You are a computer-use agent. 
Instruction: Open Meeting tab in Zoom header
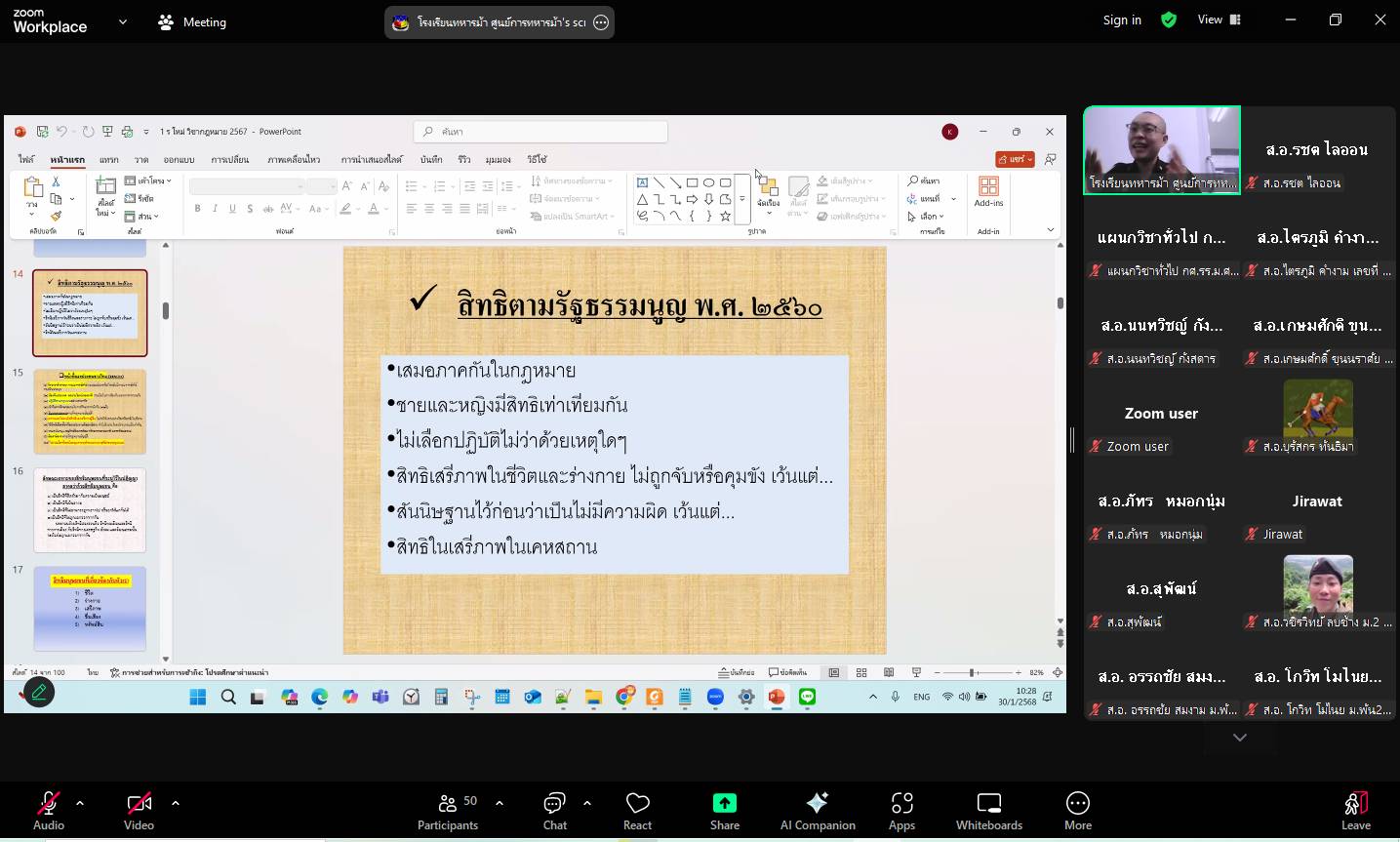click(x=192, y=21)
